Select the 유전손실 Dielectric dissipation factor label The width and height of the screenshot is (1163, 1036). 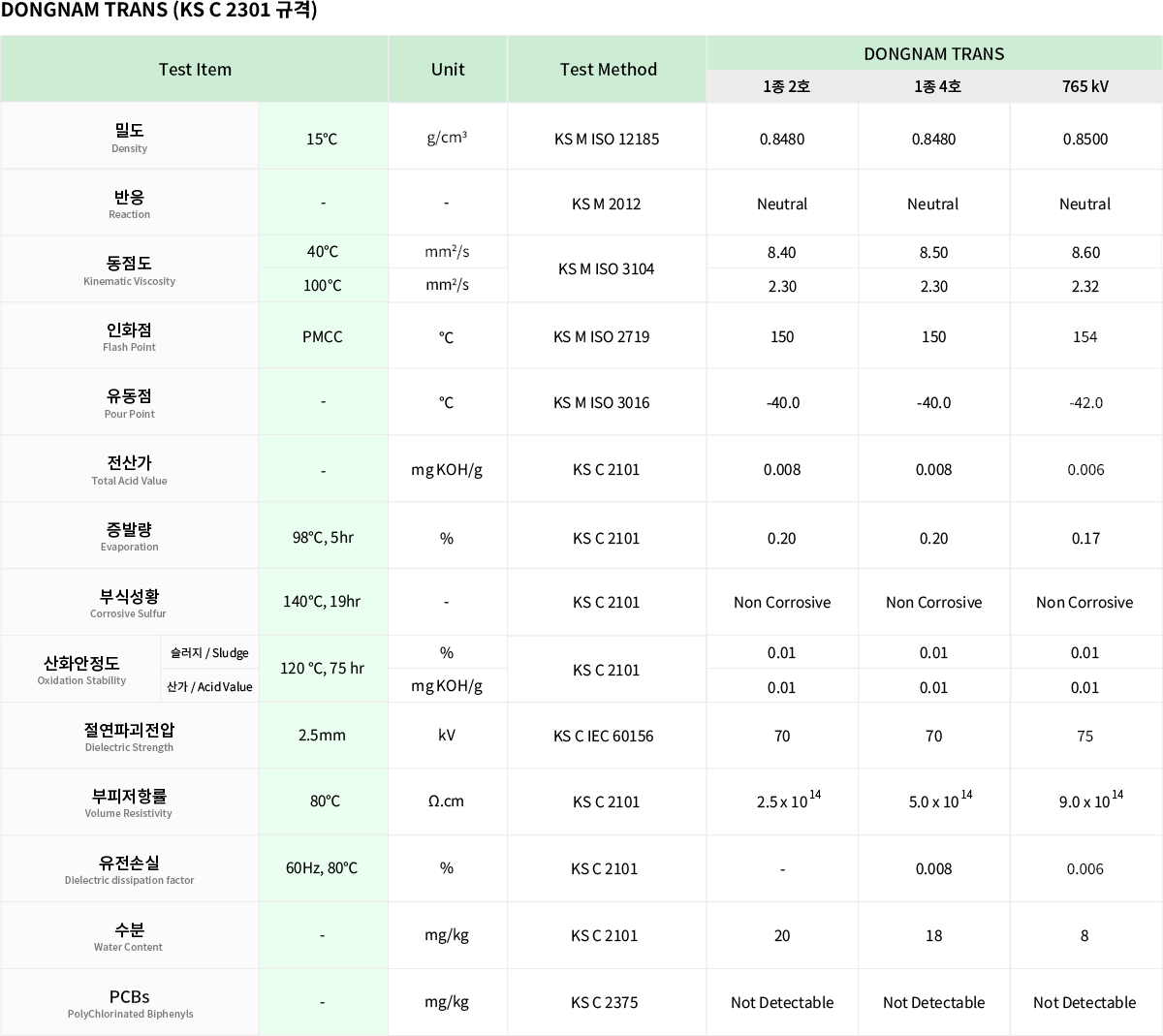pyautogui.click(x=129, y=869)
